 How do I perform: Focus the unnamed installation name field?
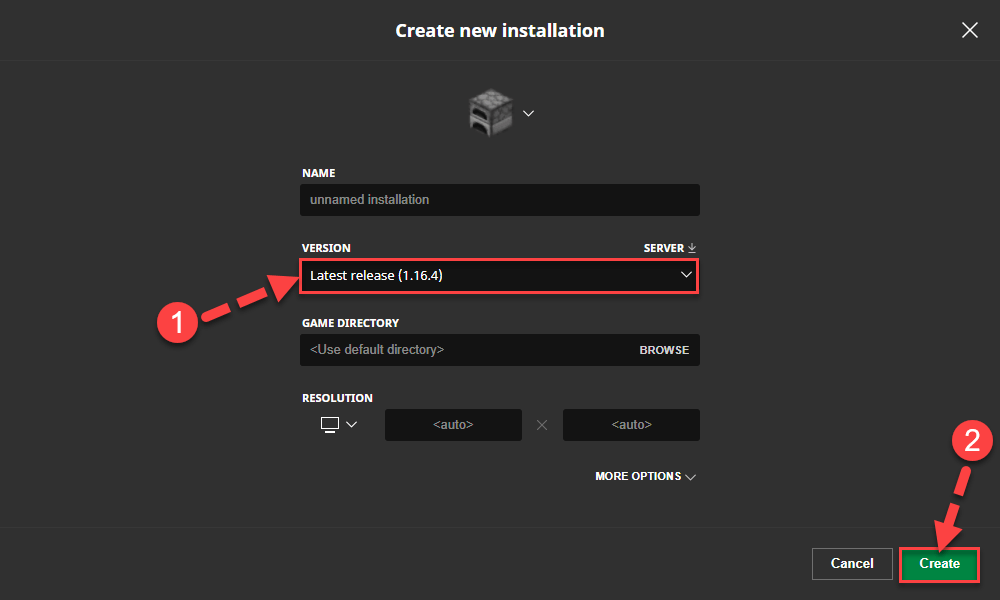pyautogui.click(x=499, y=200)
